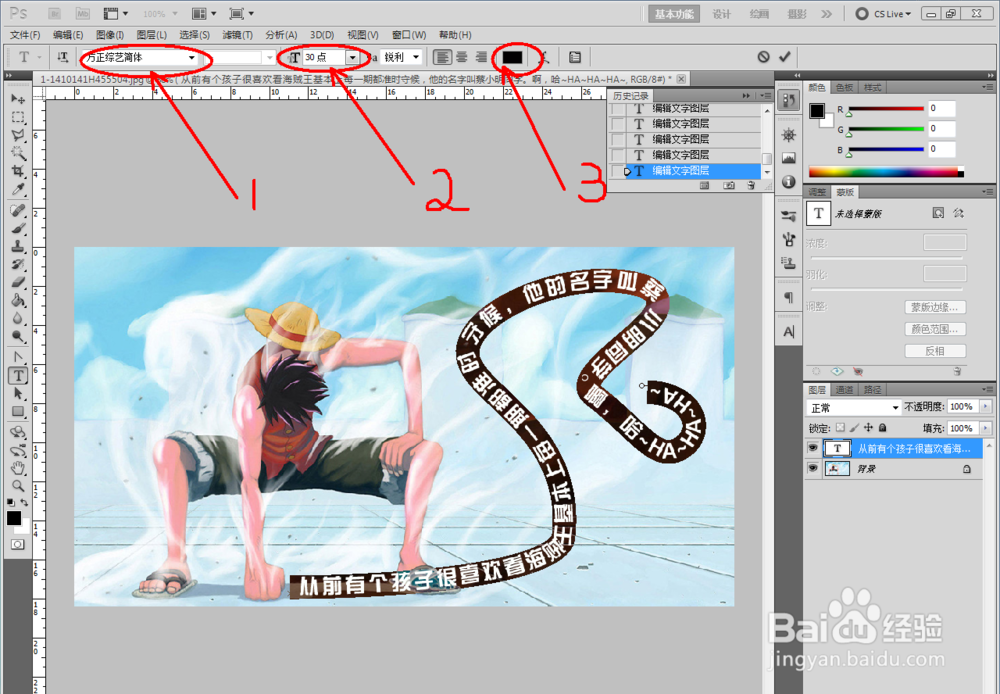Switch to the 路径 tab

[872, 390]
